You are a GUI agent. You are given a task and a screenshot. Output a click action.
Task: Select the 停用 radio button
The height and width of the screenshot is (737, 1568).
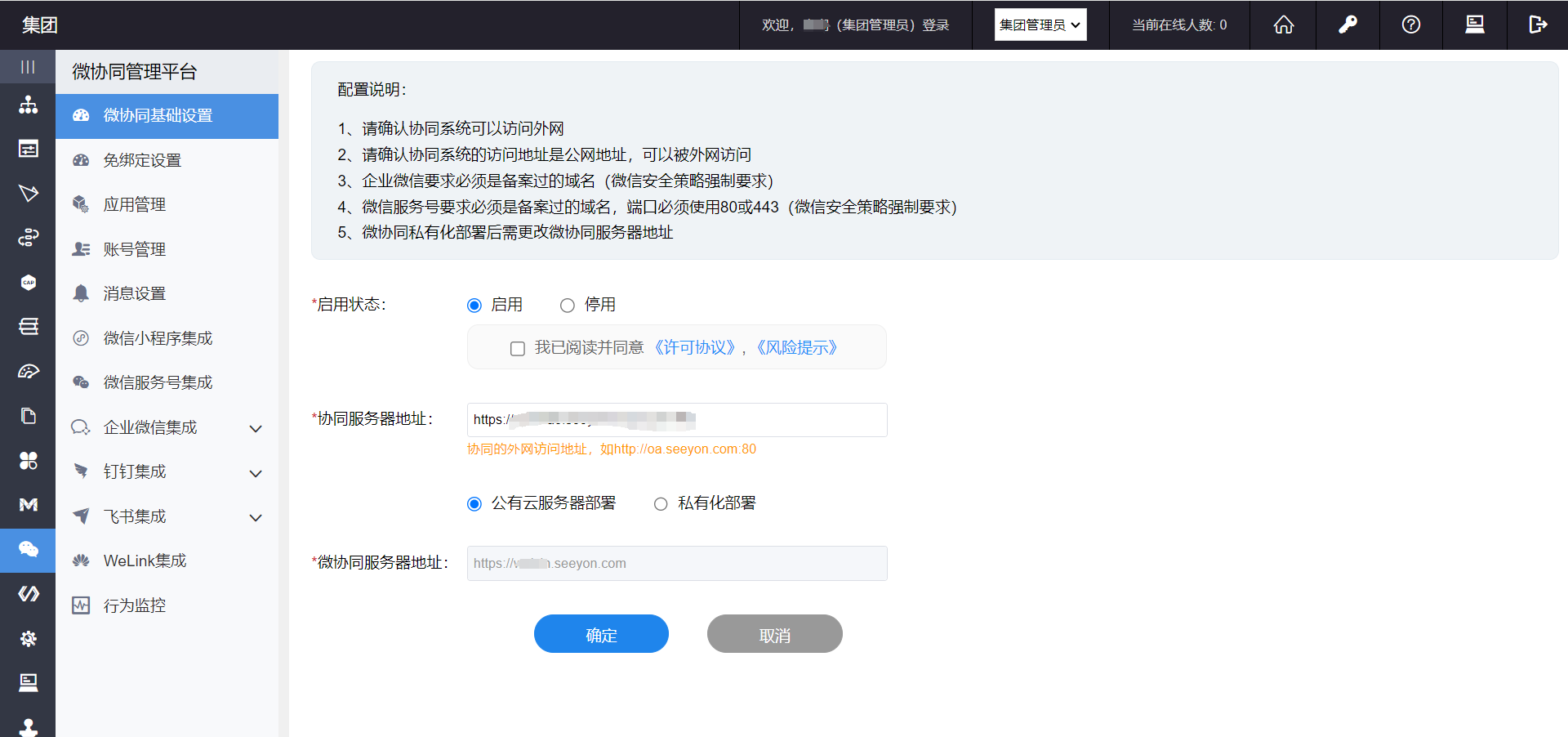[x=568, y=306]
